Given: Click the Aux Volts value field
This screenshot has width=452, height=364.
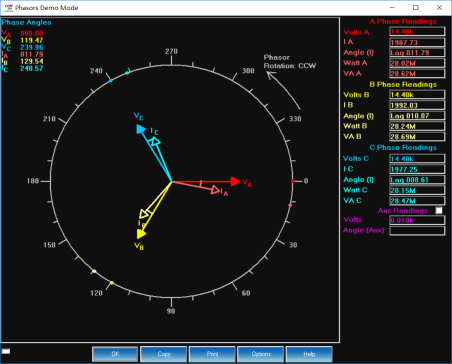Looking at the screenshot, I should point(417,220).
